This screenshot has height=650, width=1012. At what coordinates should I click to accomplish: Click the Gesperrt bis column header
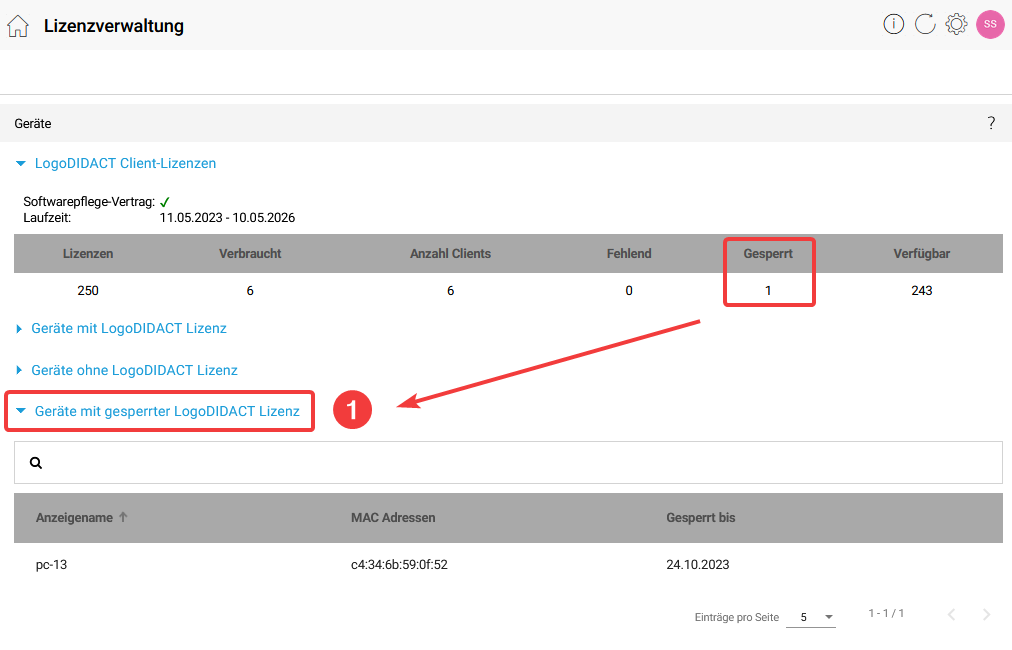tap(701, 518)
